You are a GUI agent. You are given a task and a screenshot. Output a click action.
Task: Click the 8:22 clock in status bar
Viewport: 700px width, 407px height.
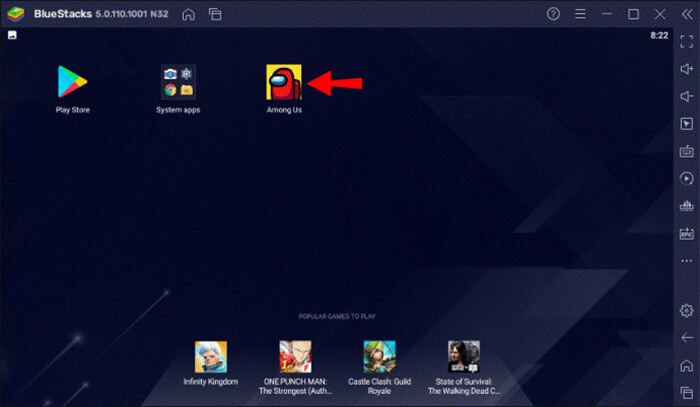pos(659,35)
